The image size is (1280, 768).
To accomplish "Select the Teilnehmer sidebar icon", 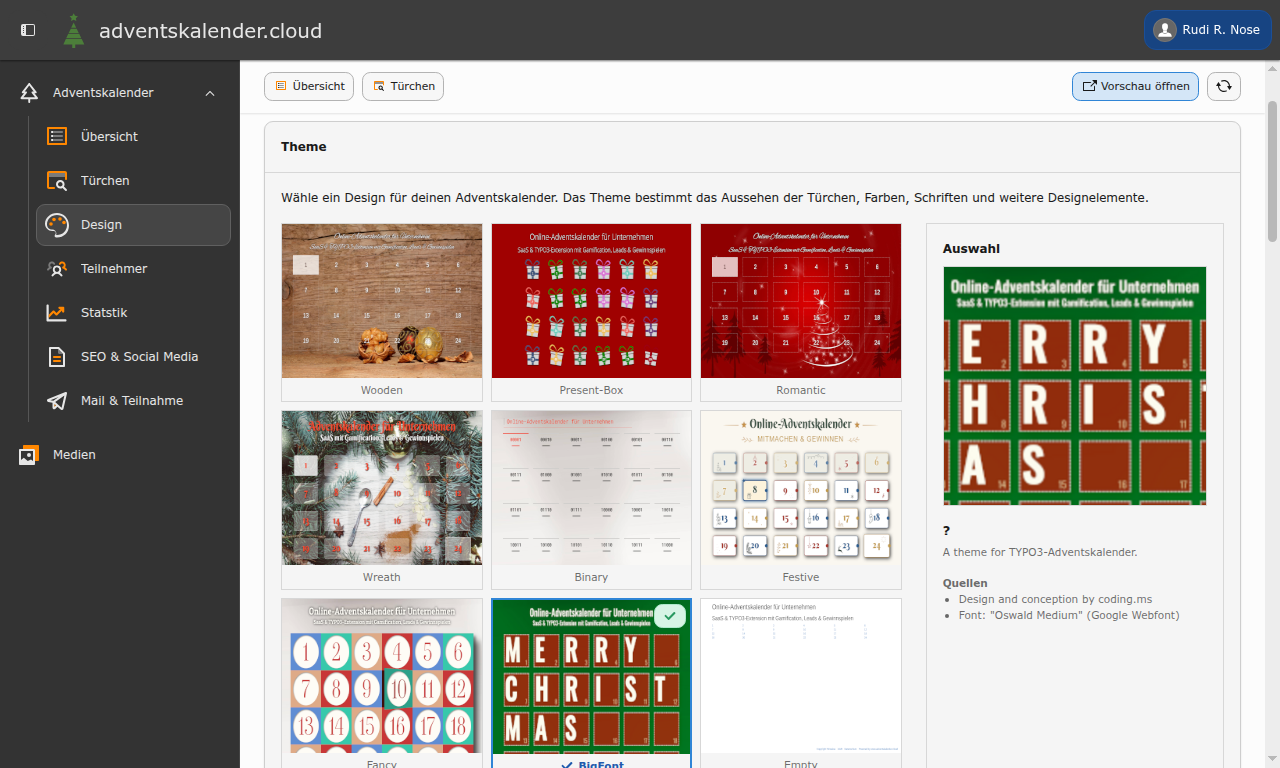I will (x=57, y=269).
